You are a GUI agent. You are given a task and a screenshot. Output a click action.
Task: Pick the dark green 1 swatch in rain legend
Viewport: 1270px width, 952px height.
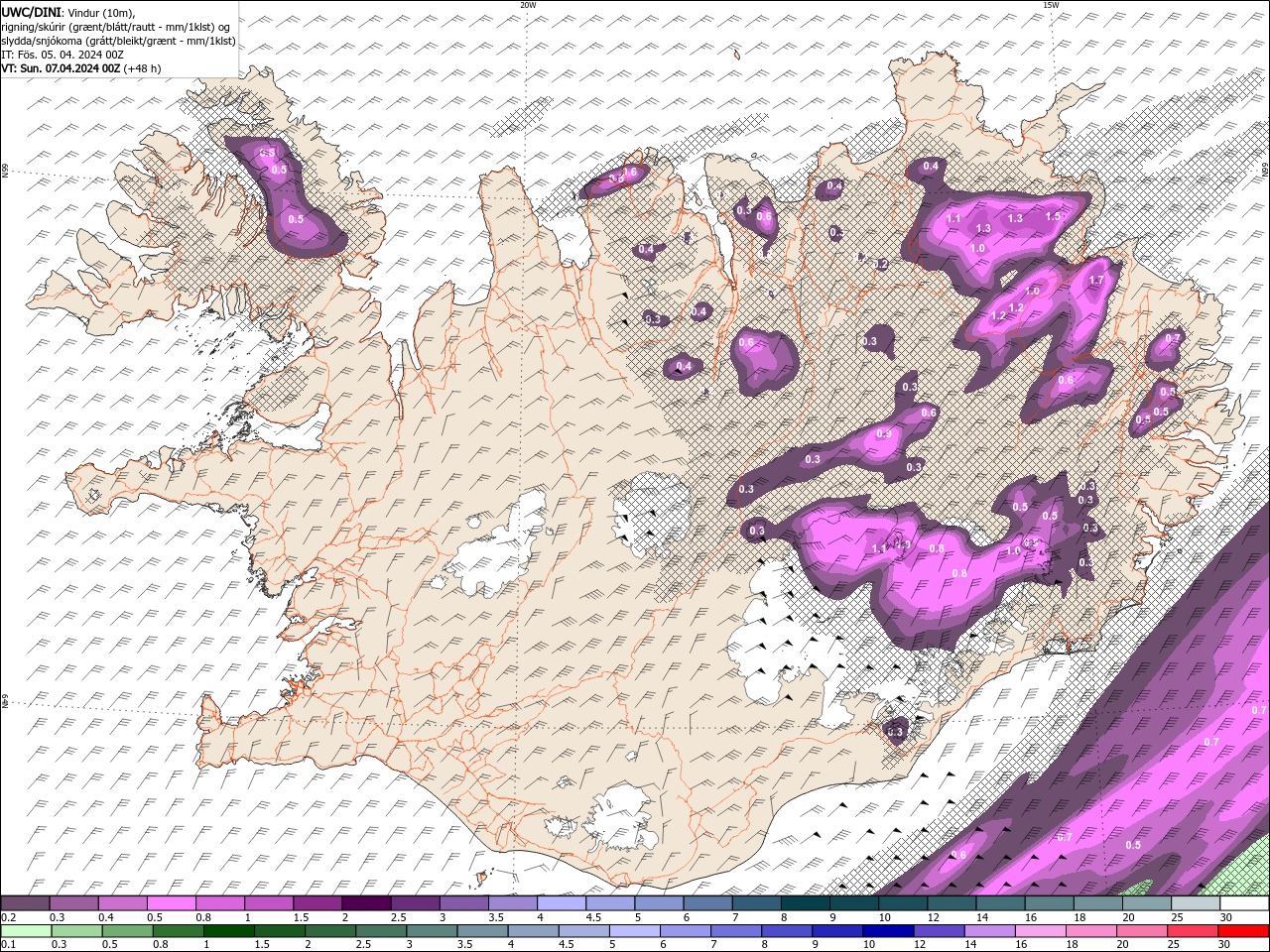coord(228,931)
